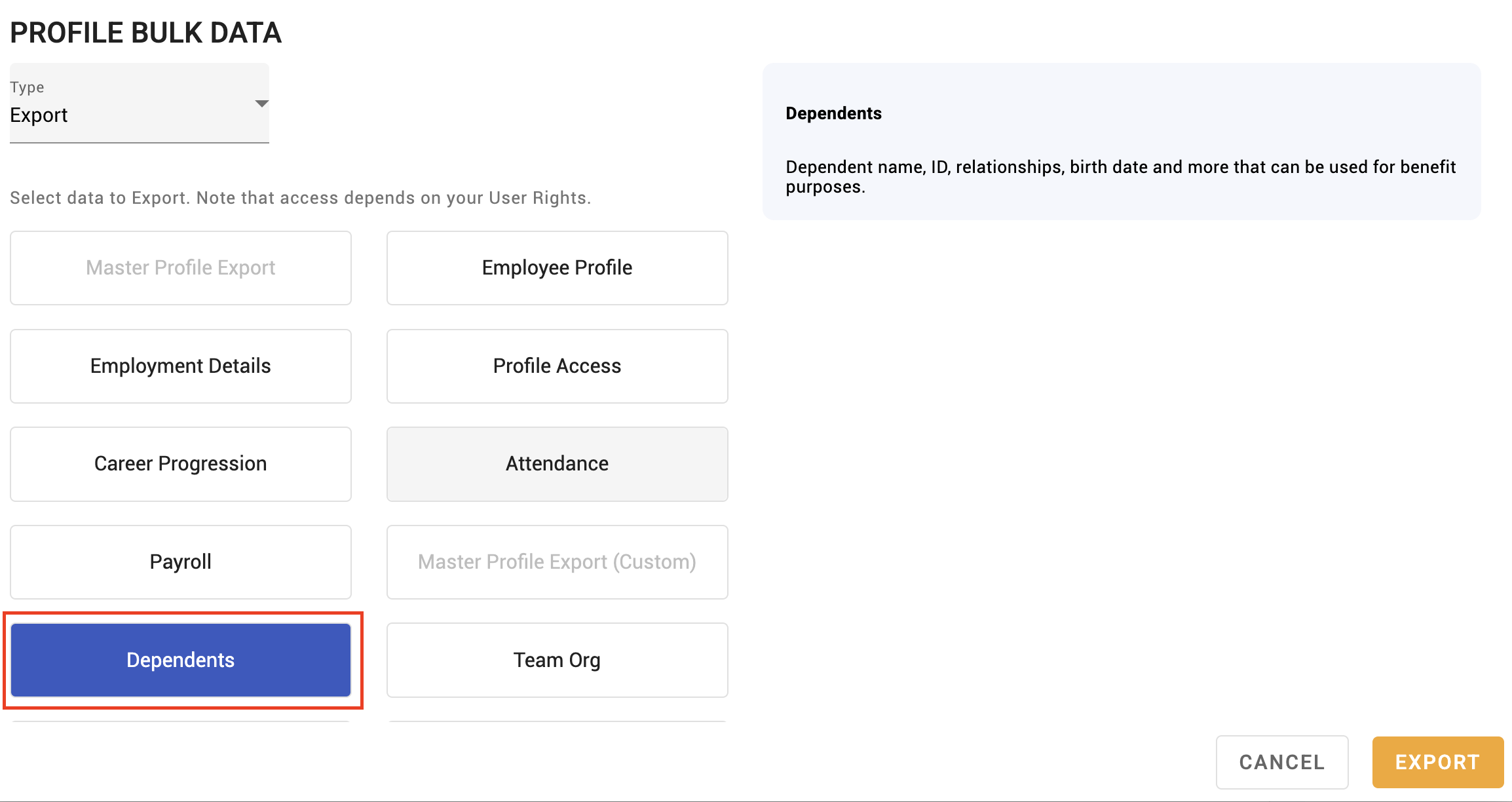
Task: Pick the Attendance data option
Action: pos(557,464)
